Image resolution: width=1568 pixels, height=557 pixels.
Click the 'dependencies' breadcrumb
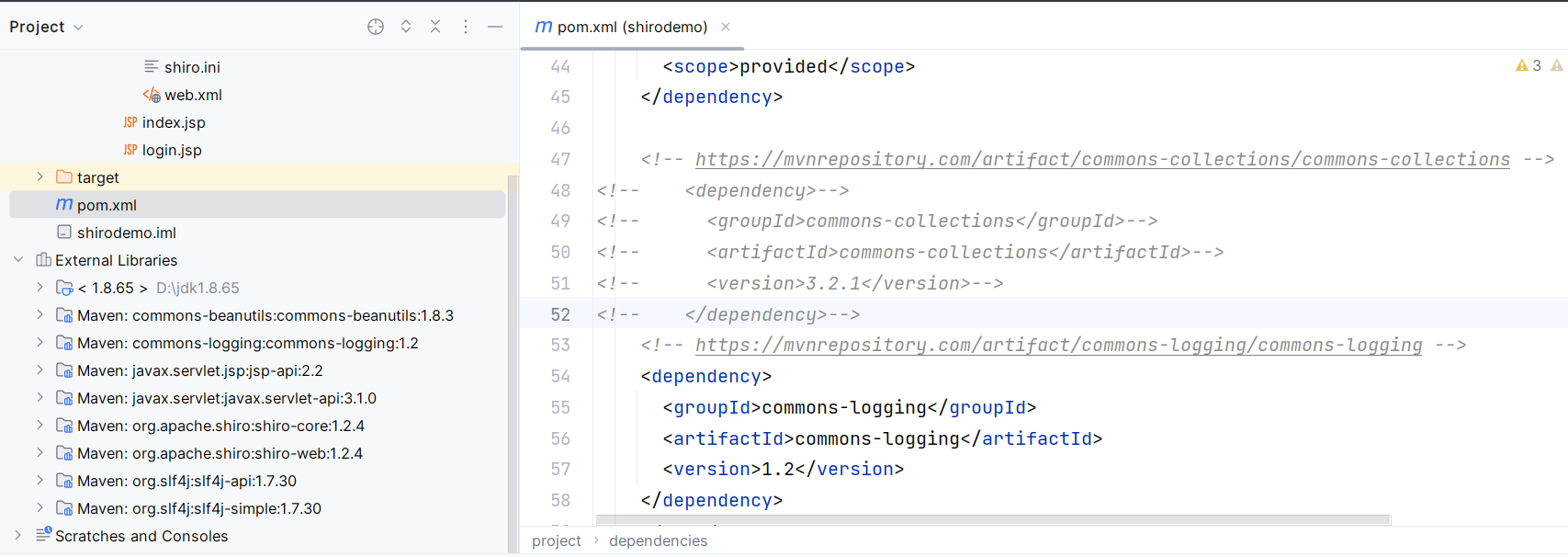(658, 540)
